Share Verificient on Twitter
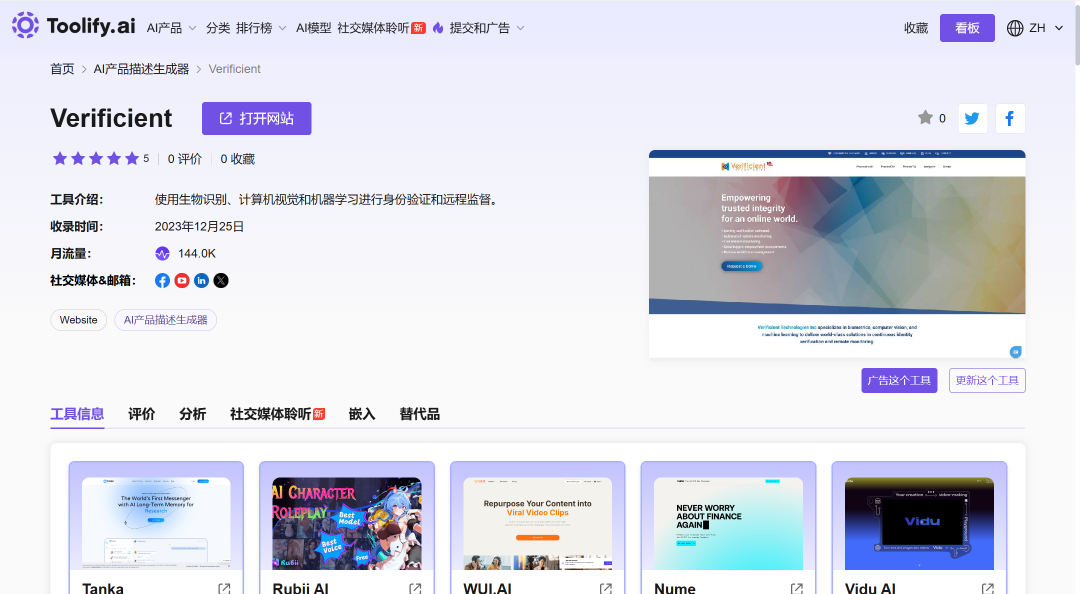This screenshot has width=1080, height=594. point(973,119)
